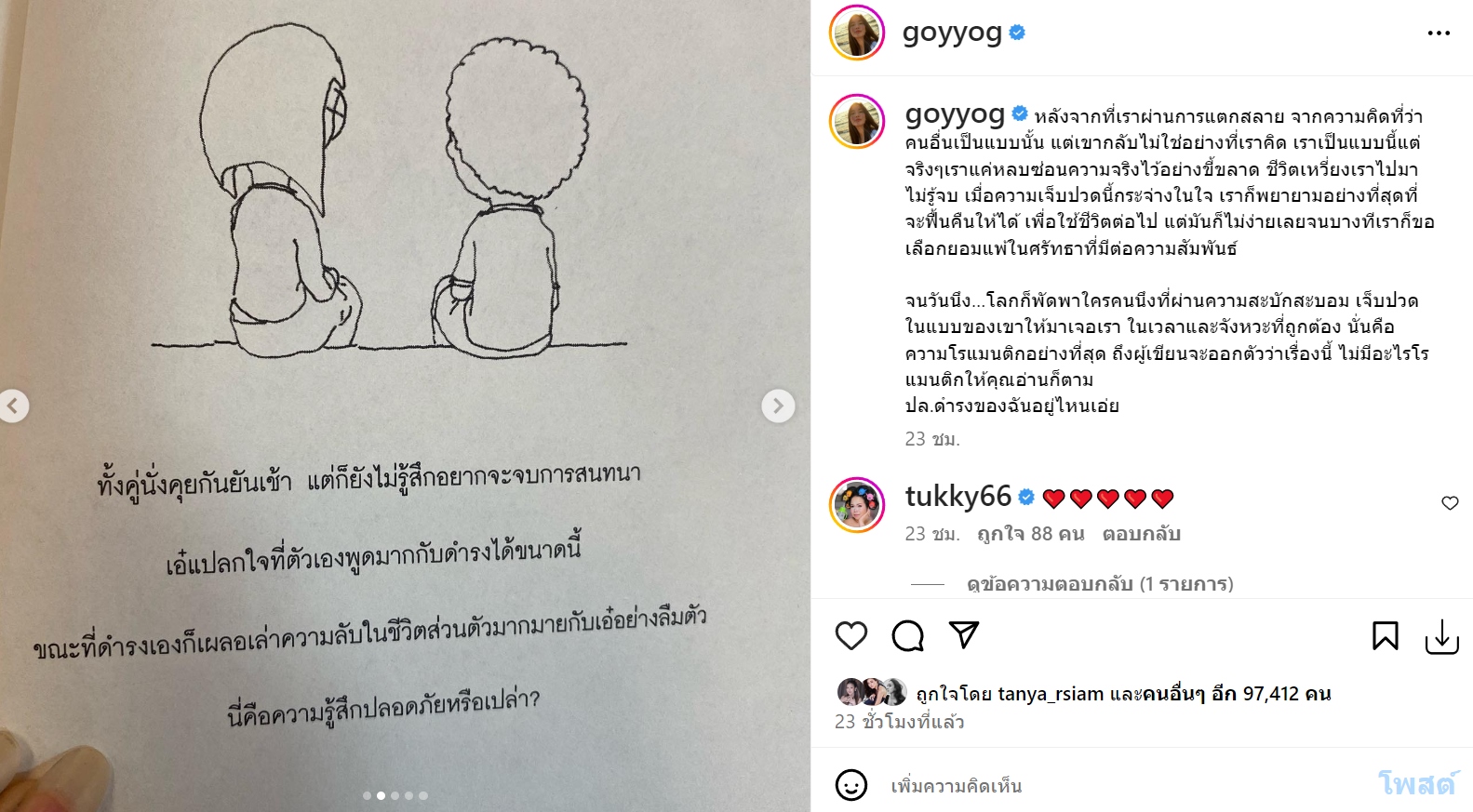Expand the view replies (1) link
1473x812 pixels.
1100,584
